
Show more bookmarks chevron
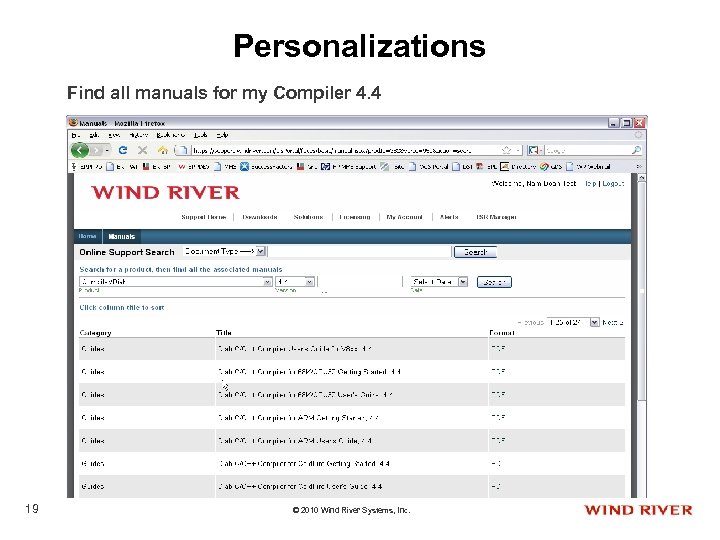638,167
